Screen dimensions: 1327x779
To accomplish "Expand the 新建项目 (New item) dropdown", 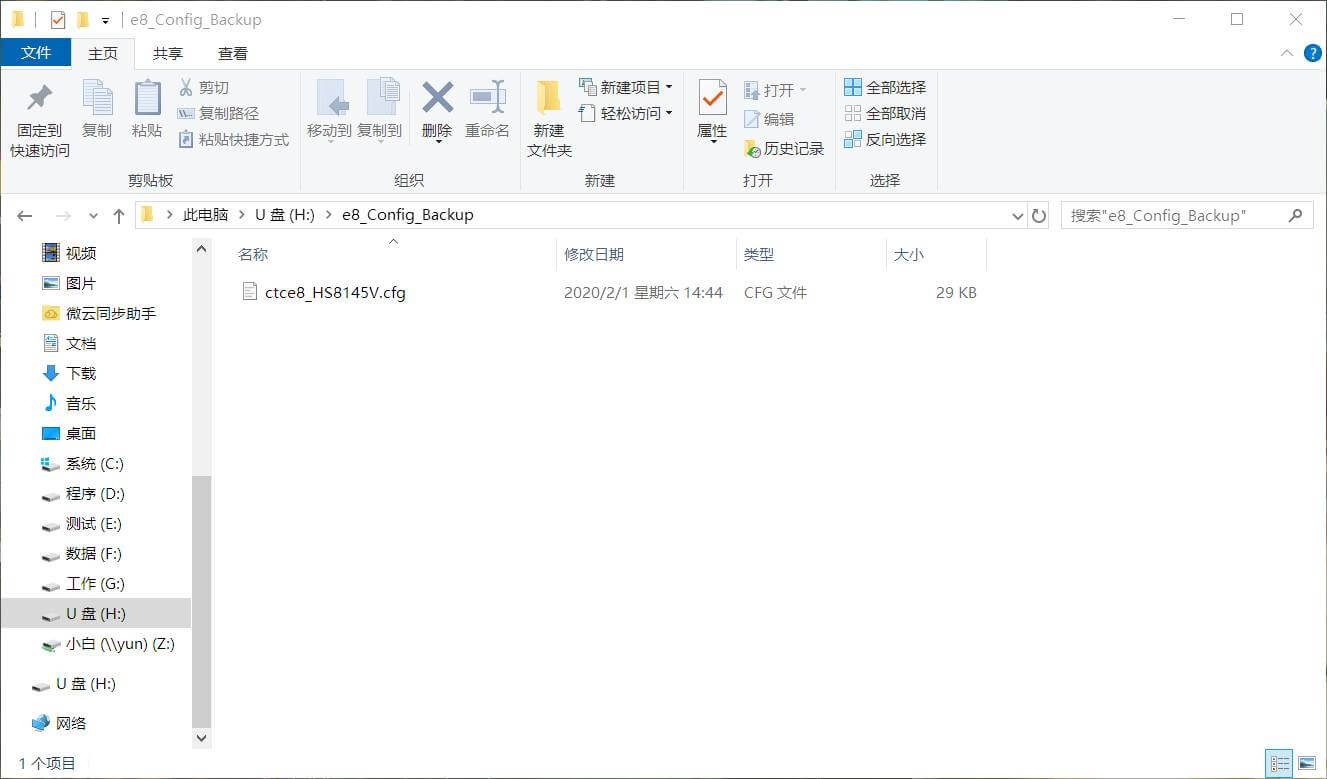I will (623, 87).
